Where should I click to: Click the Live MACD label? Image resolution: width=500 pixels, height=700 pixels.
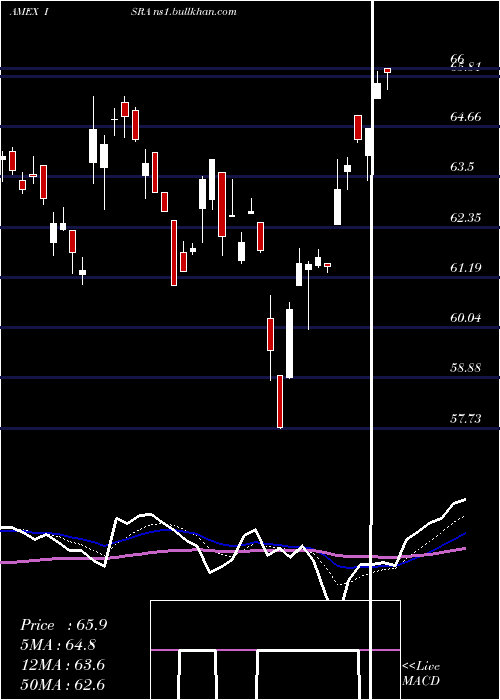[x=421, y=673]
